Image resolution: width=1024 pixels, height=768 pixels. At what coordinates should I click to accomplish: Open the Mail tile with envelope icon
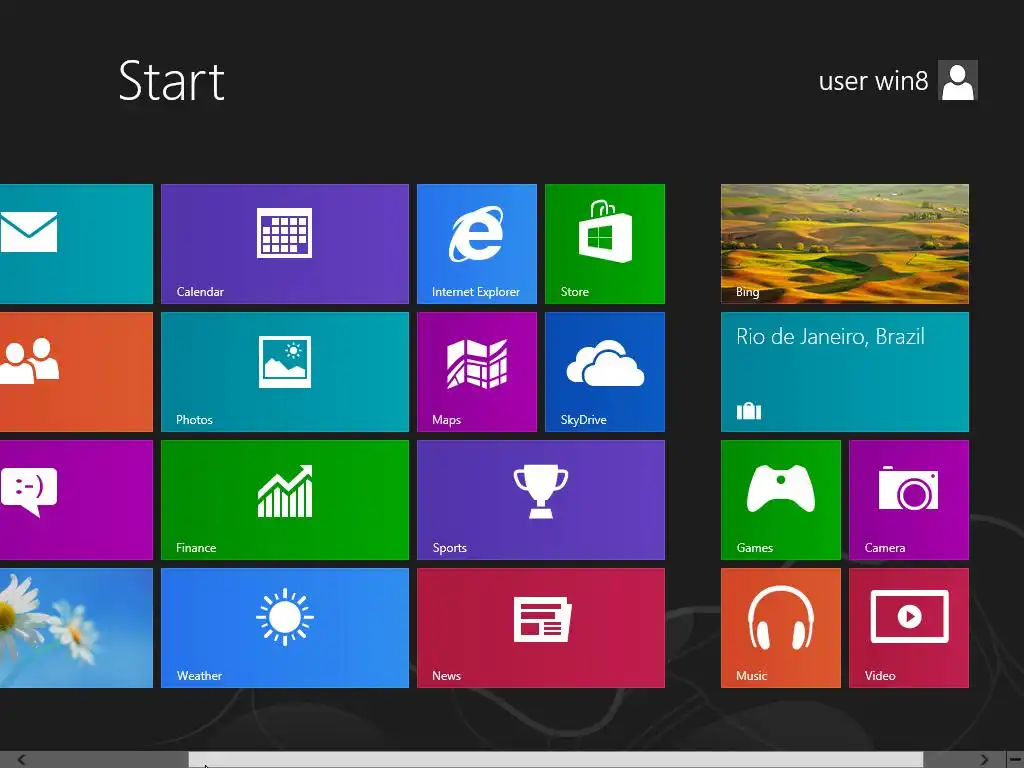(x=76, y=244)
